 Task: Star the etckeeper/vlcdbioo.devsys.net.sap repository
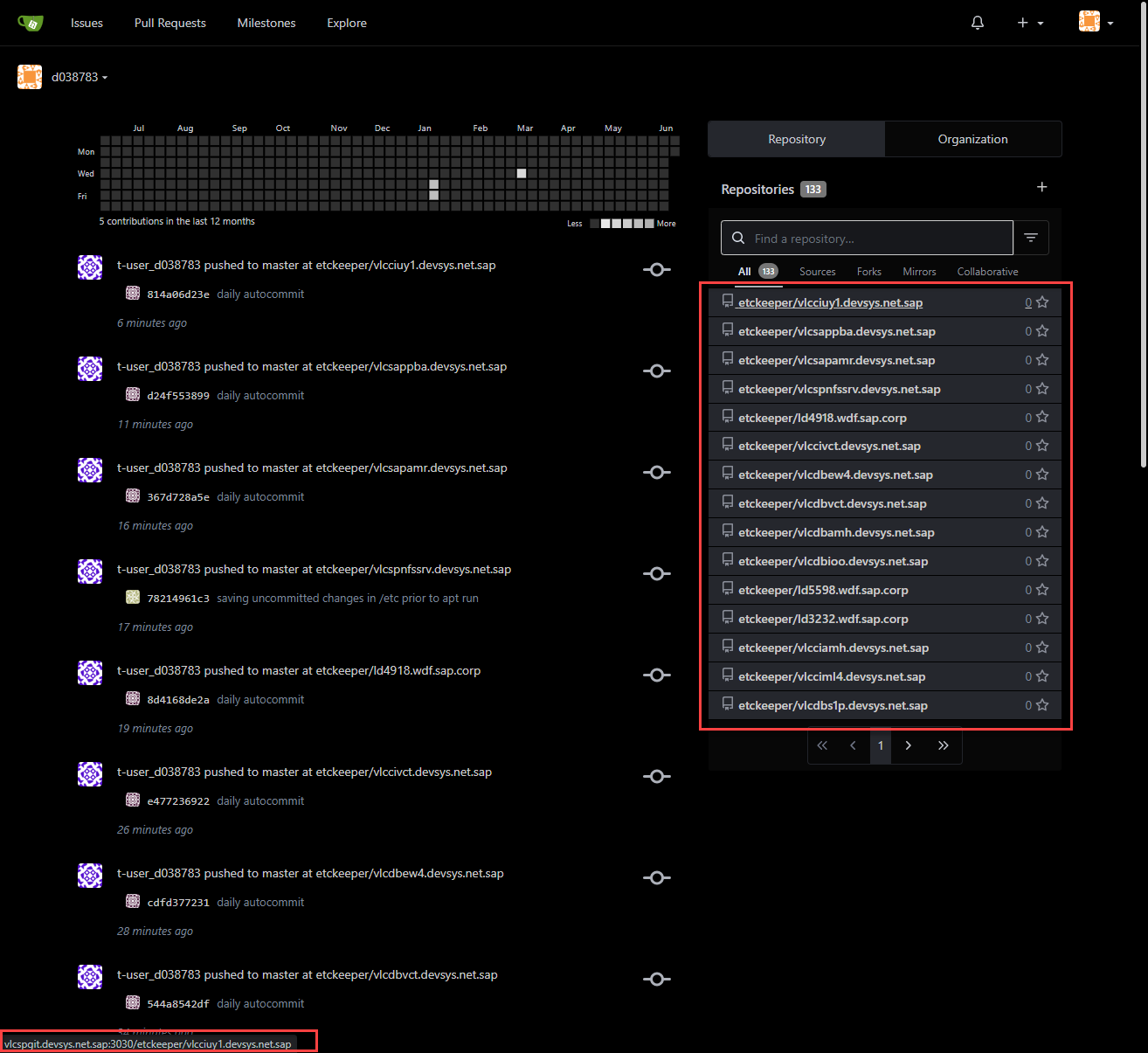pyautogui.click(x=1042, y=561)
